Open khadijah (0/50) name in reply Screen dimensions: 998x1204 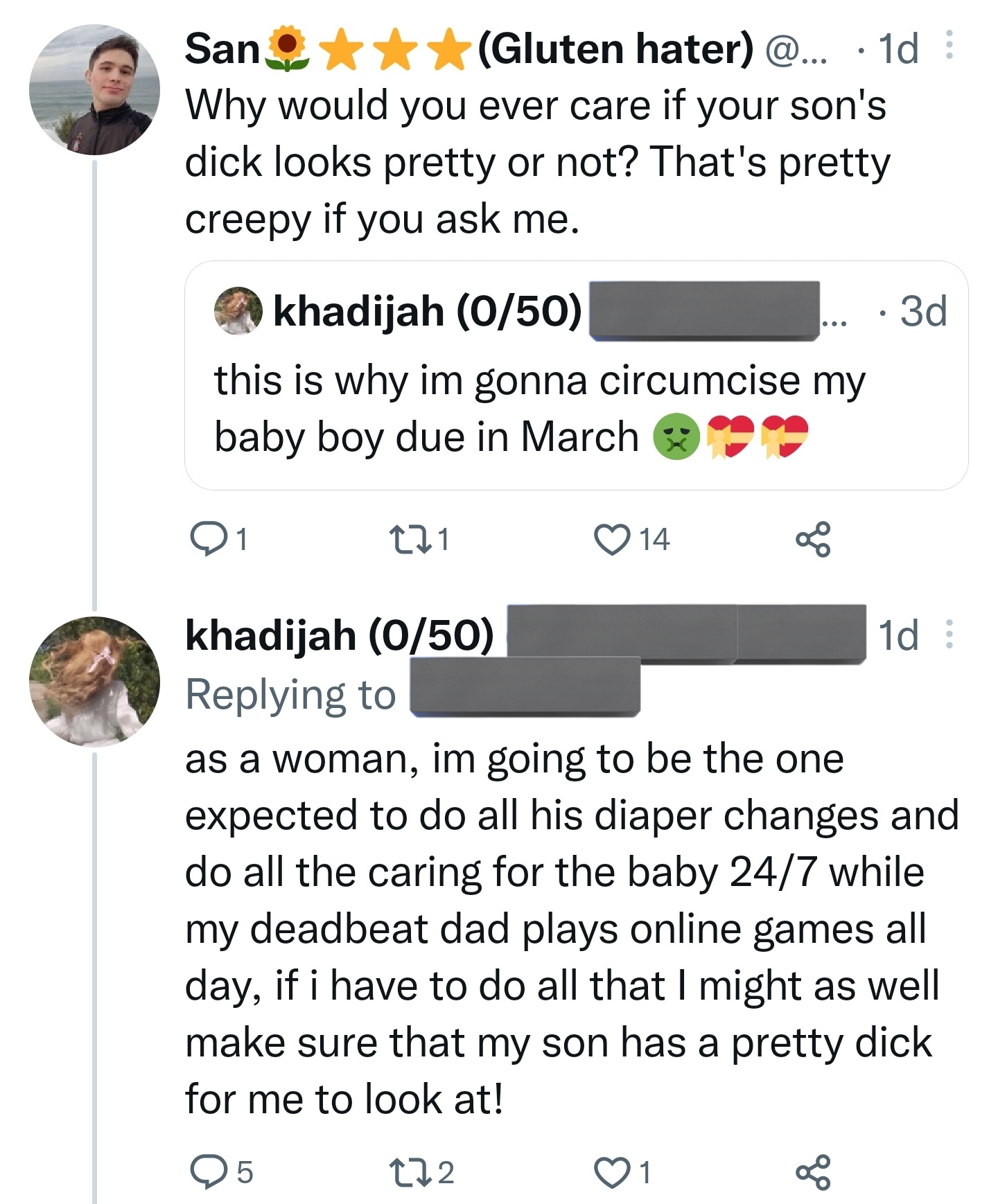coord(340,635)
